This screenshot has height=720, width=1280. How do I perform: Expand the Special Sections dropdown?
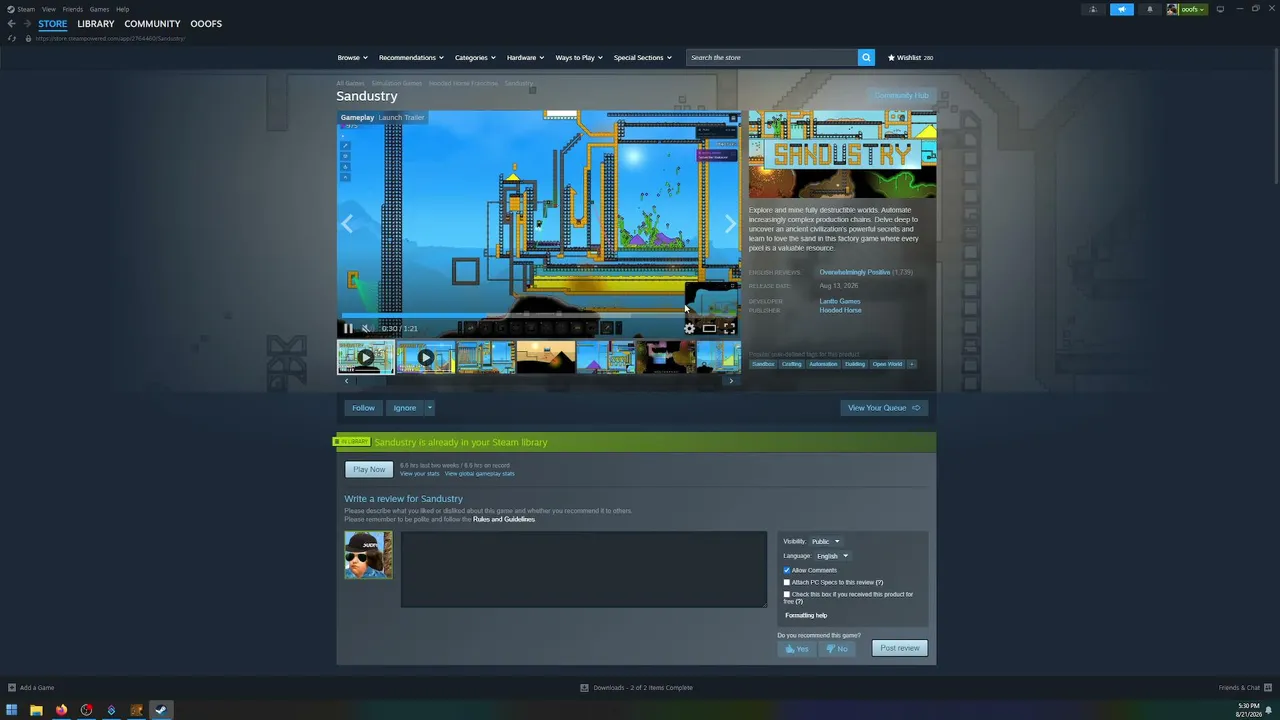pyautogui.click(x=642, y=57)
